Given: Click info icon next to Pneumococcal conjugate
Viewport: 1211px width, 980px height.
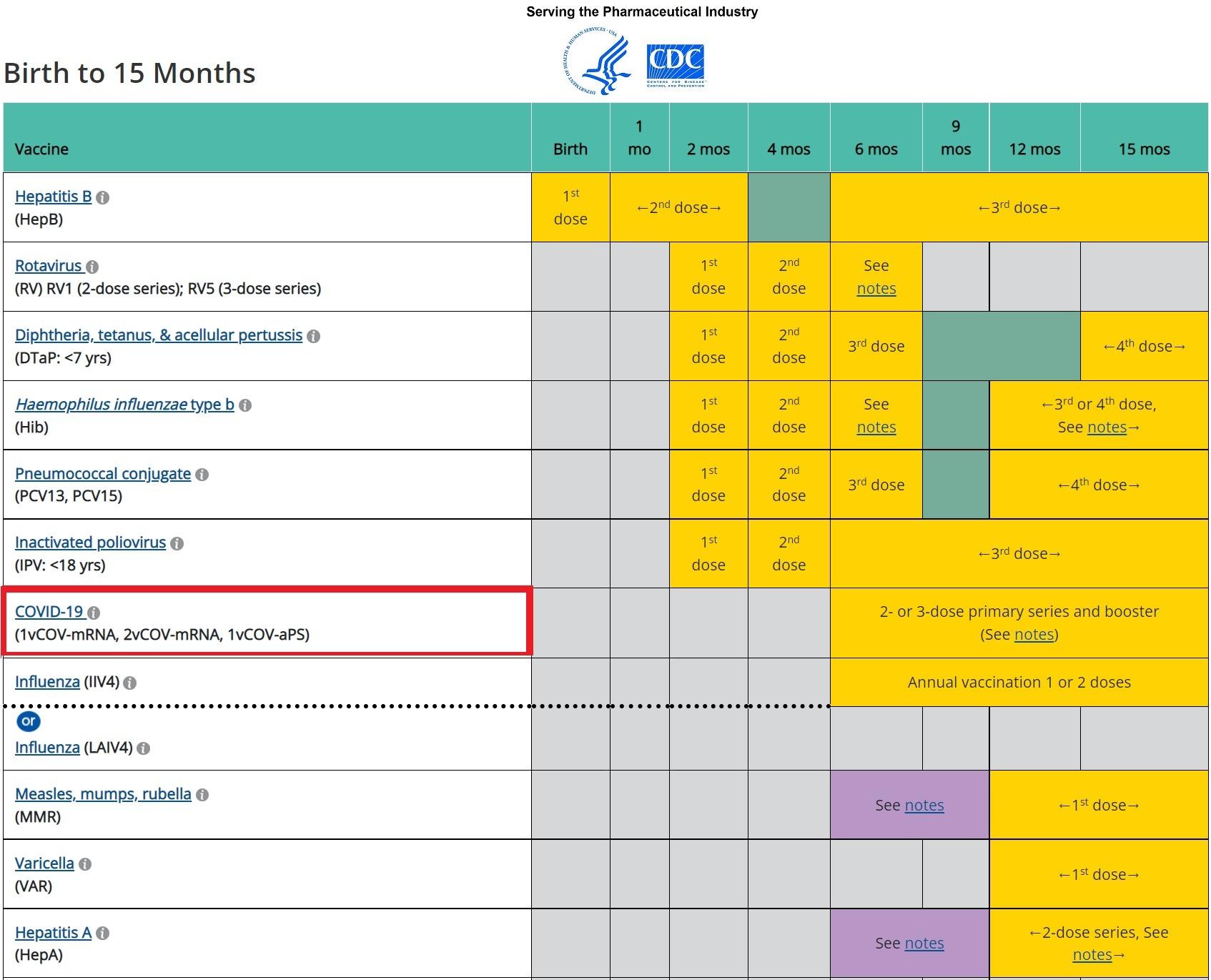Looking at the screenshot, I should (x=202, y=475).
